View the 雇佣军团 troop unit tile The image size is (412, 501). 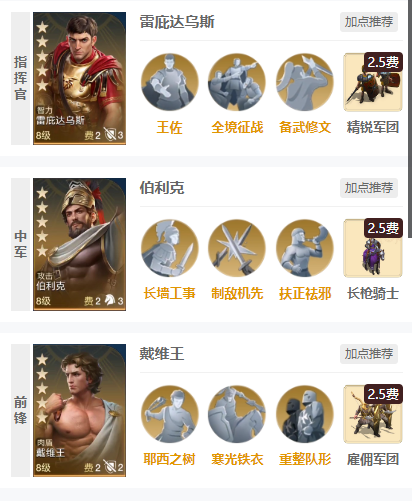click(373, 414)
